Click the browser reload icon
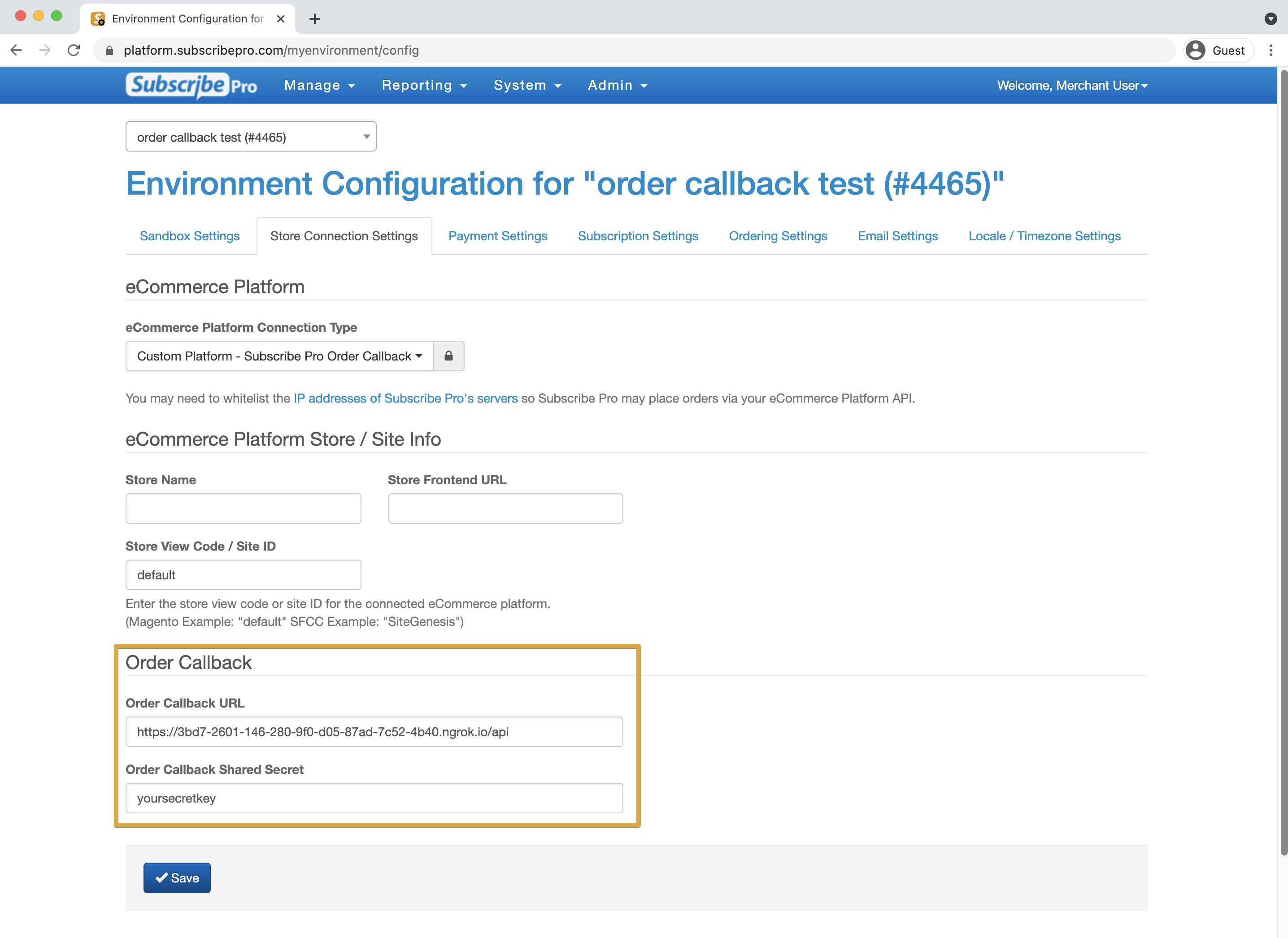1288x938 pixels. click(74, 50)
